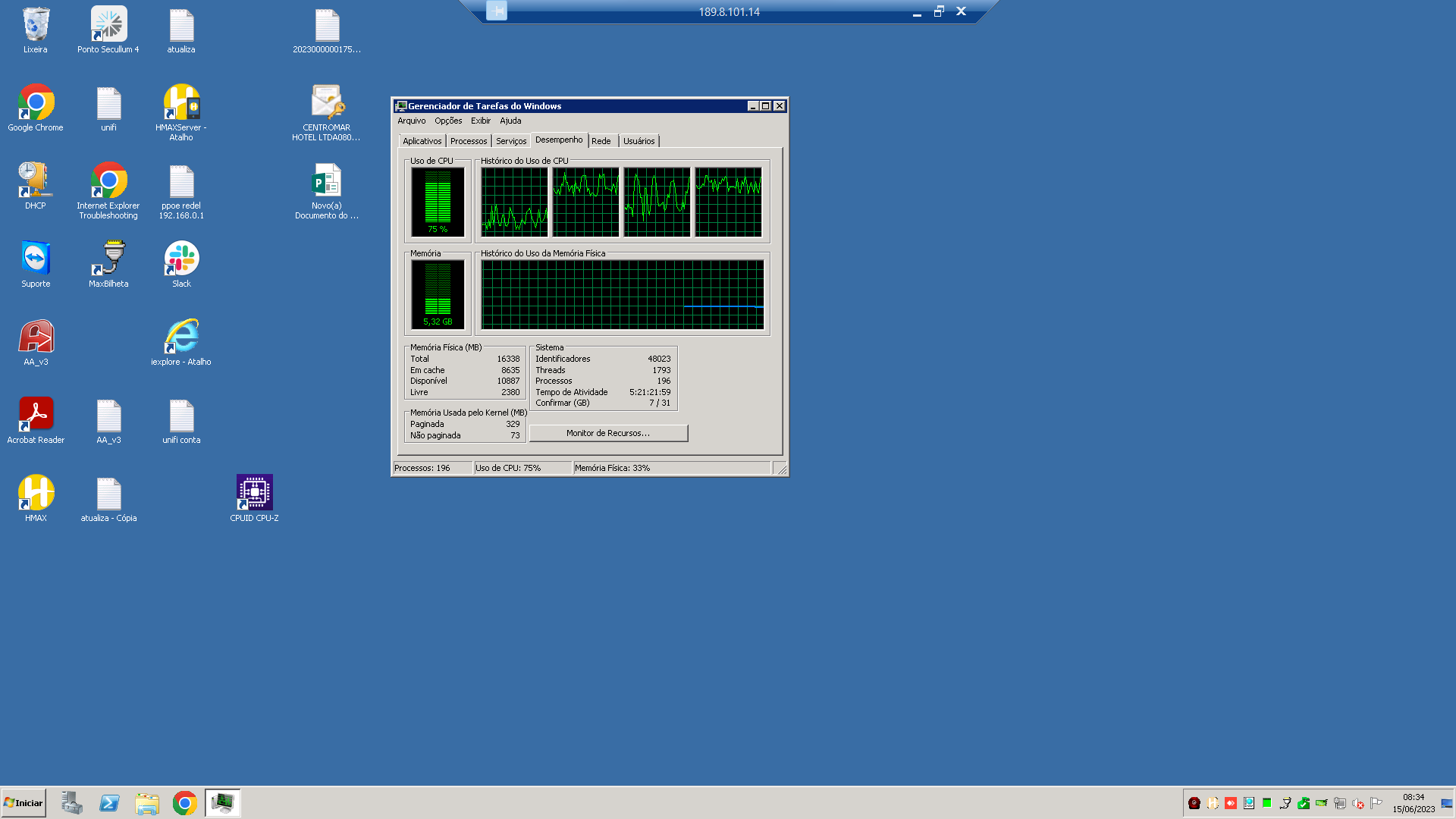Click the Monitor de Recursos button
This screenshot has width=1456, height=819.
click(608, 433)
